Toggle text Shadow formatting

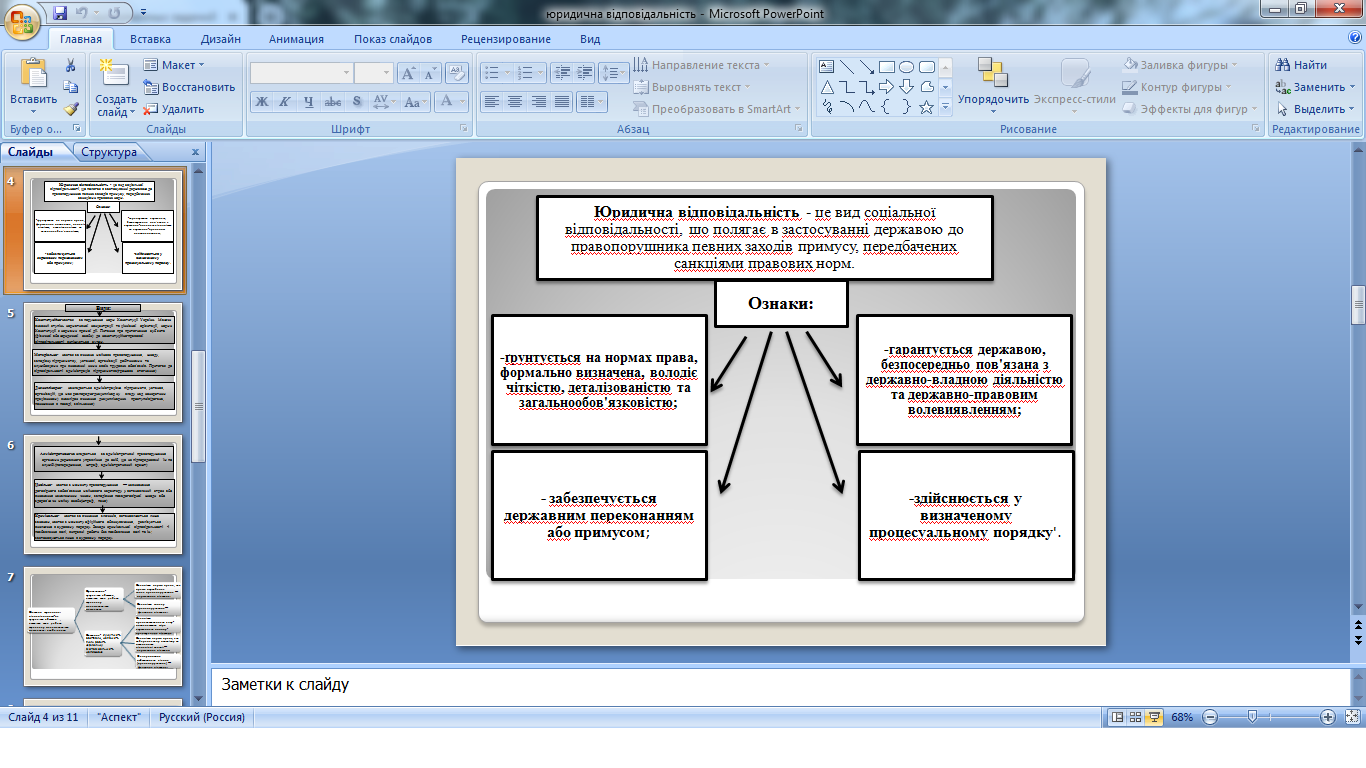point(357,101)
